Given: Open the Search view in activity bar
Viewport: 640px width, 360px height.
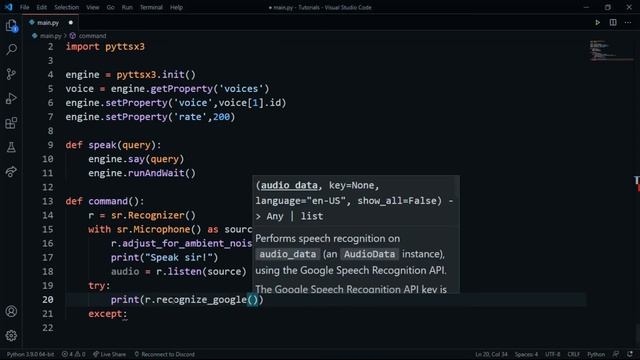Looking at the screenshot, I should 11,49.
